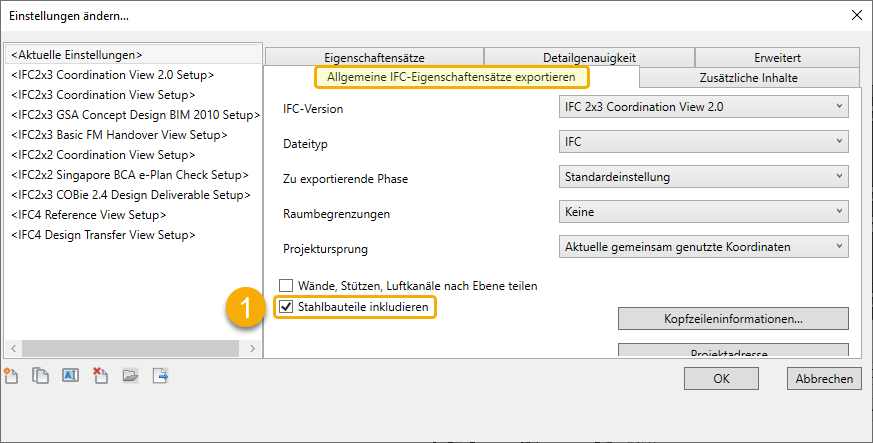Image resolution: width=873 pixels, height=443 pixels.
Task: Expand the Dateityp dropdown
Action: [x=703, y=142]
